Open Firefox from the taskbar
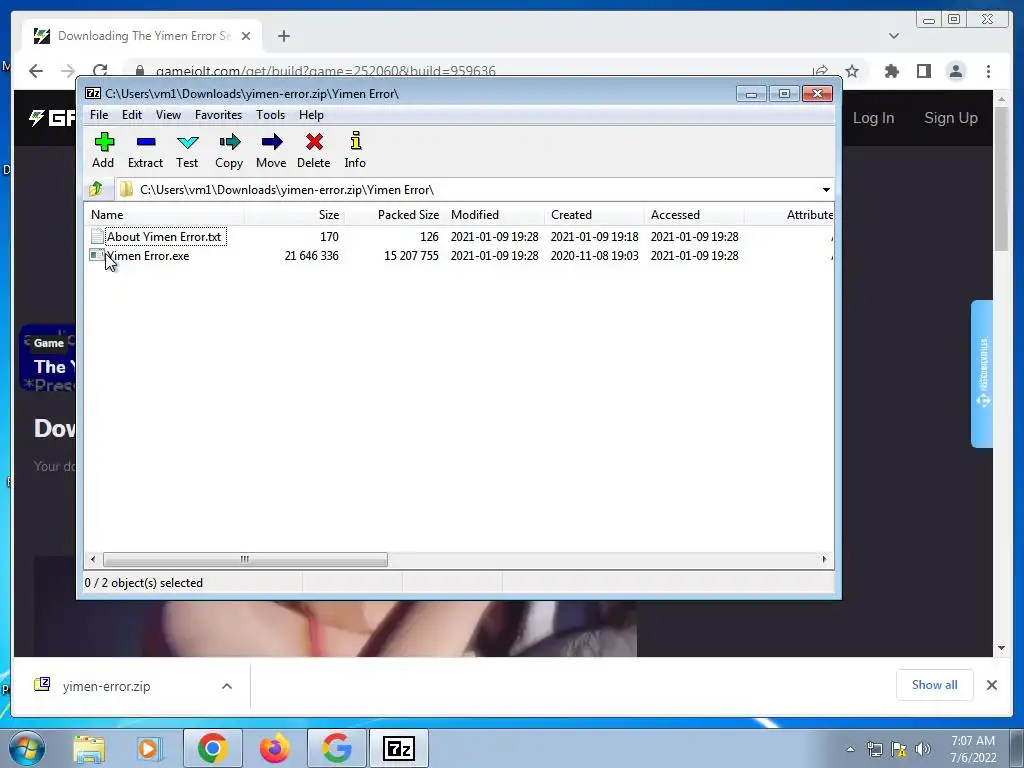Image resolution: width=1024 pixels, height=768 pixels. [274, 748]
